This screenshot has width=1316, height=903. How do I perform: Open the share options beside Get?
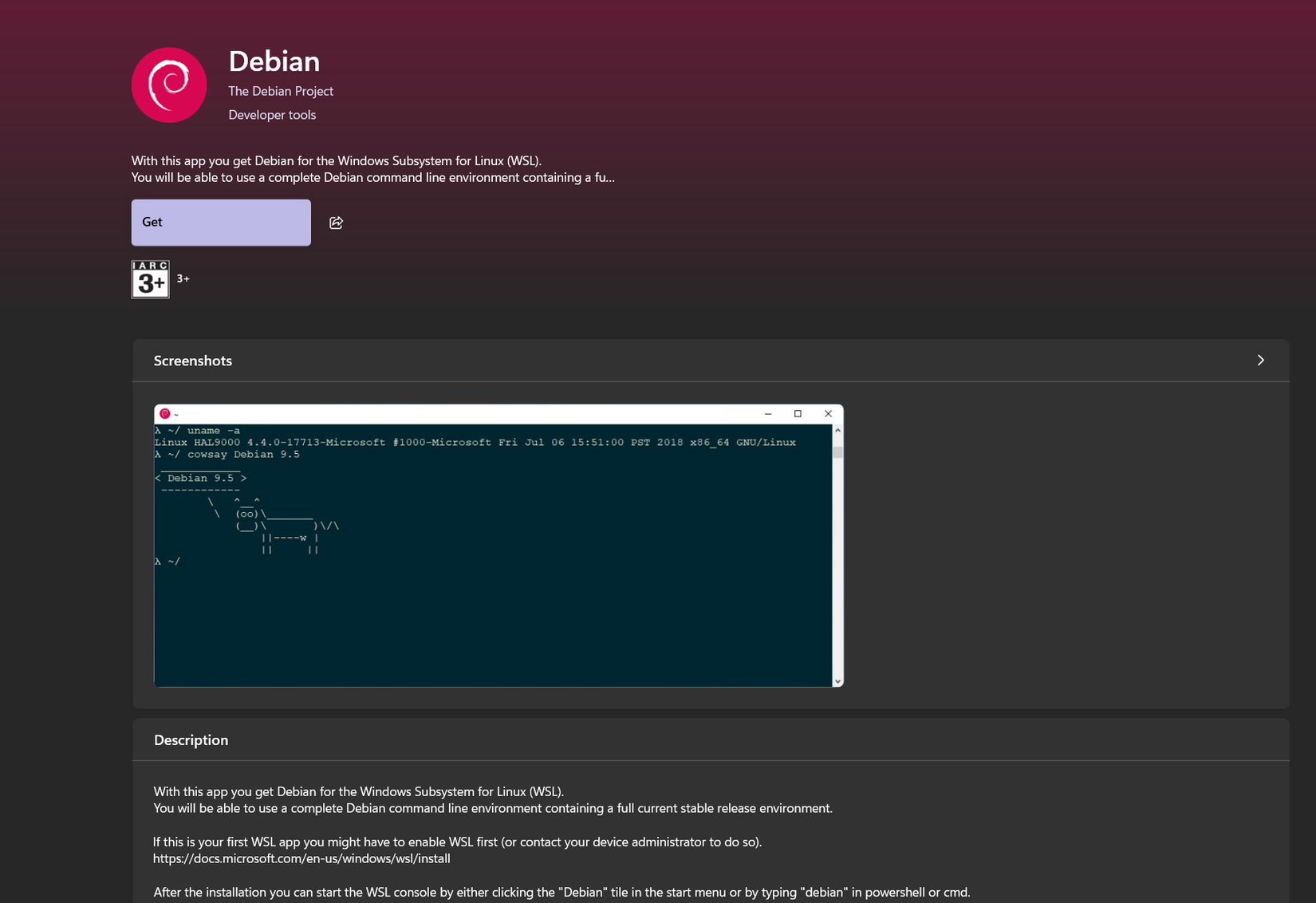(336, 223)
